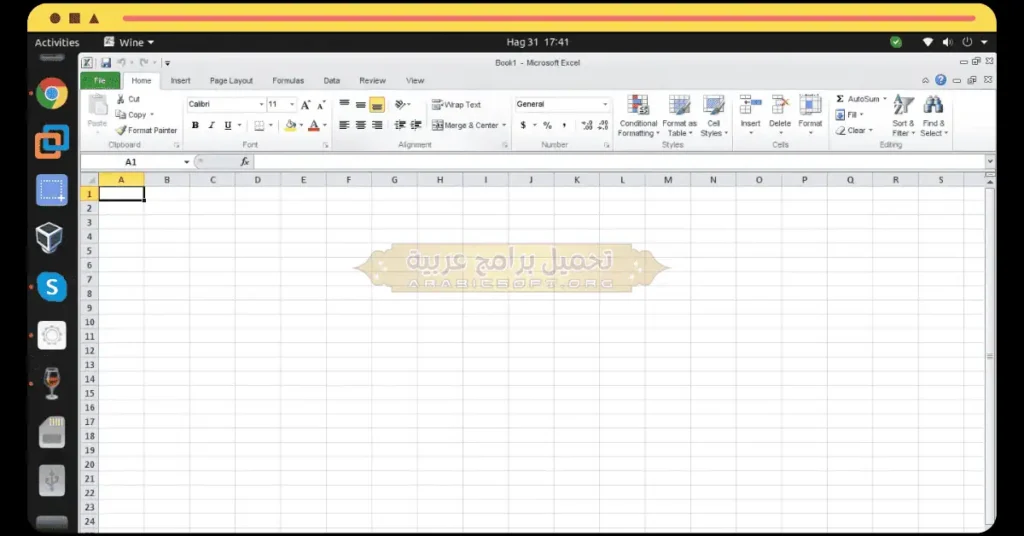The image size is (1024, 536).
Task: Switch to the View tab
Action: (x=415, y=80)
